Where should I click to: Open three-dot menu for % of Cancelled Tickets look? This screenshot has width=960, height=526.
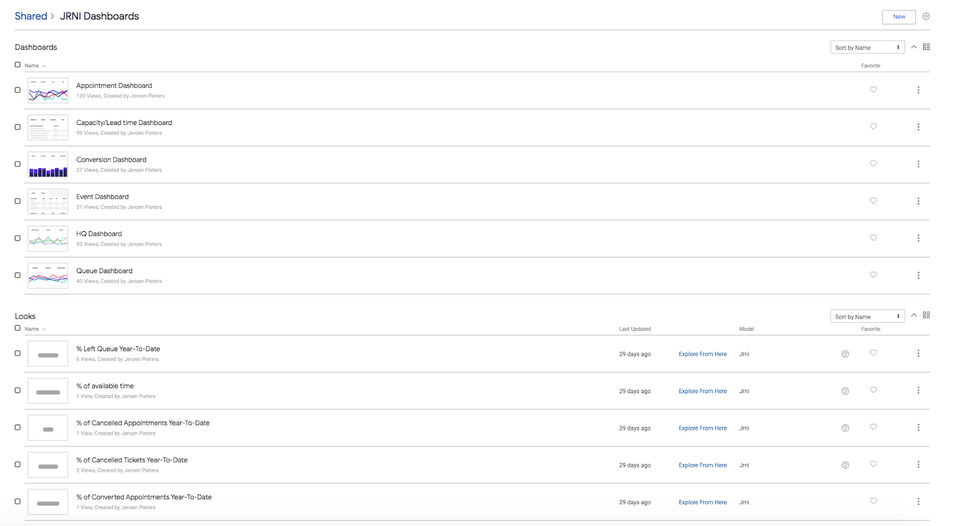(x=918, y=465)
